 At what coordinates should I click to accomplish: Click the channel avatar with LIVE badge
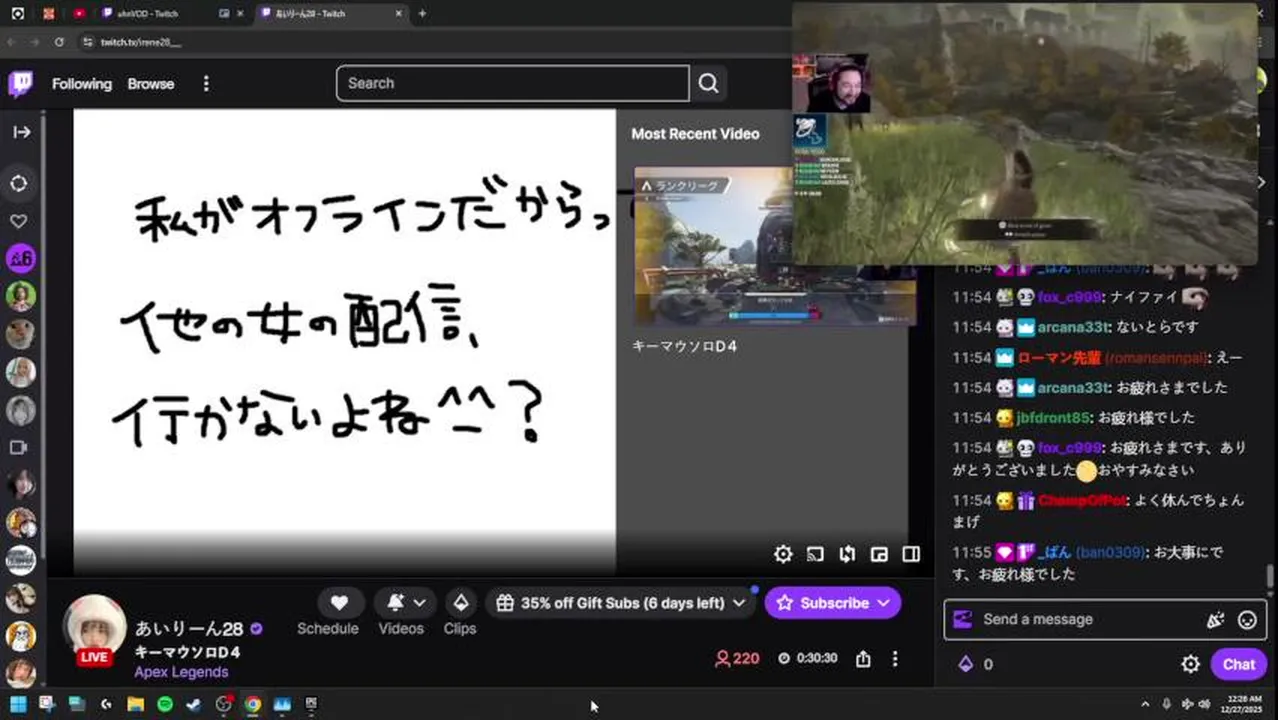coord(94,629)
